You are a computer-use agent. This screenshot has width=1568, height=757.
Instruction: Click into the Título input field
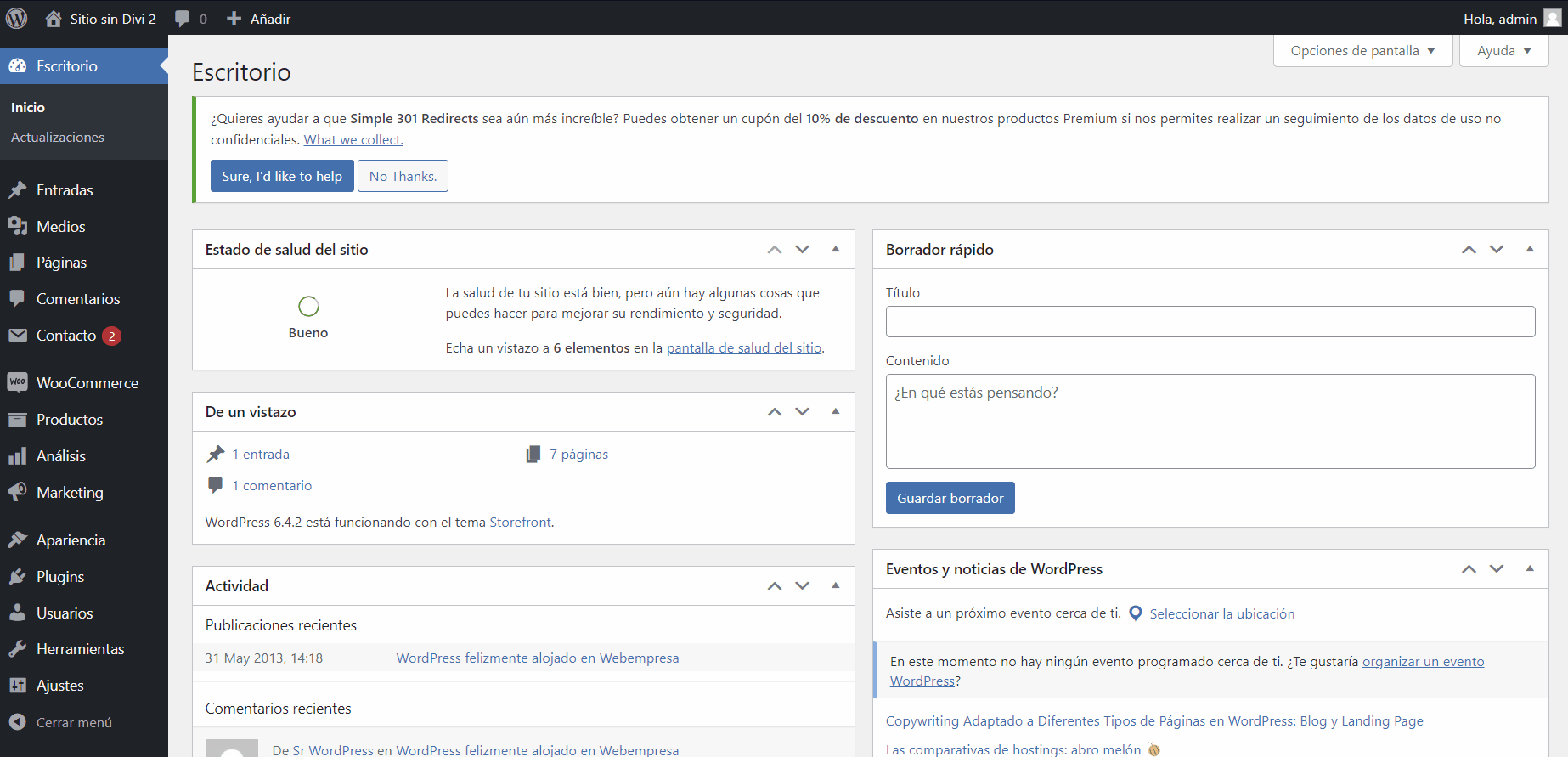(x=1210, y=321)
